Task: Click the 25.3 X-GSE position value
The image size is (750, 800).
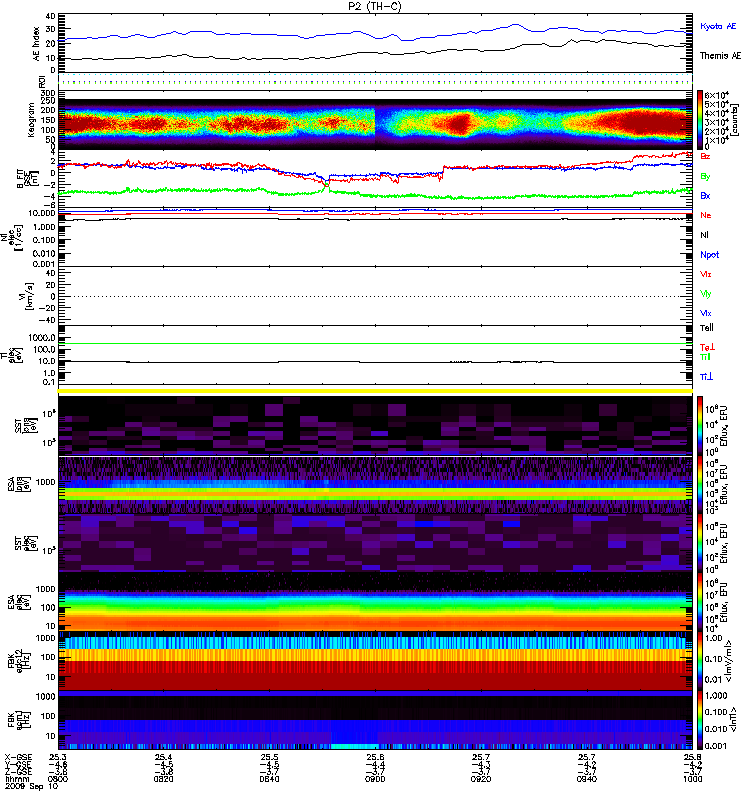Action: coord(58,757)
